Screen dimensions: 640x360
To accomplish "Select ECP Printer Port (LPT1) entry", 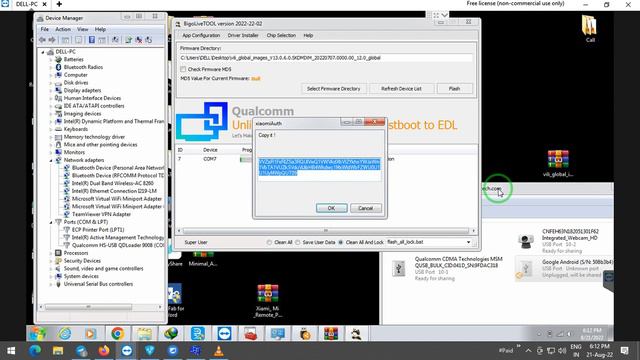I will coord(98,230).
